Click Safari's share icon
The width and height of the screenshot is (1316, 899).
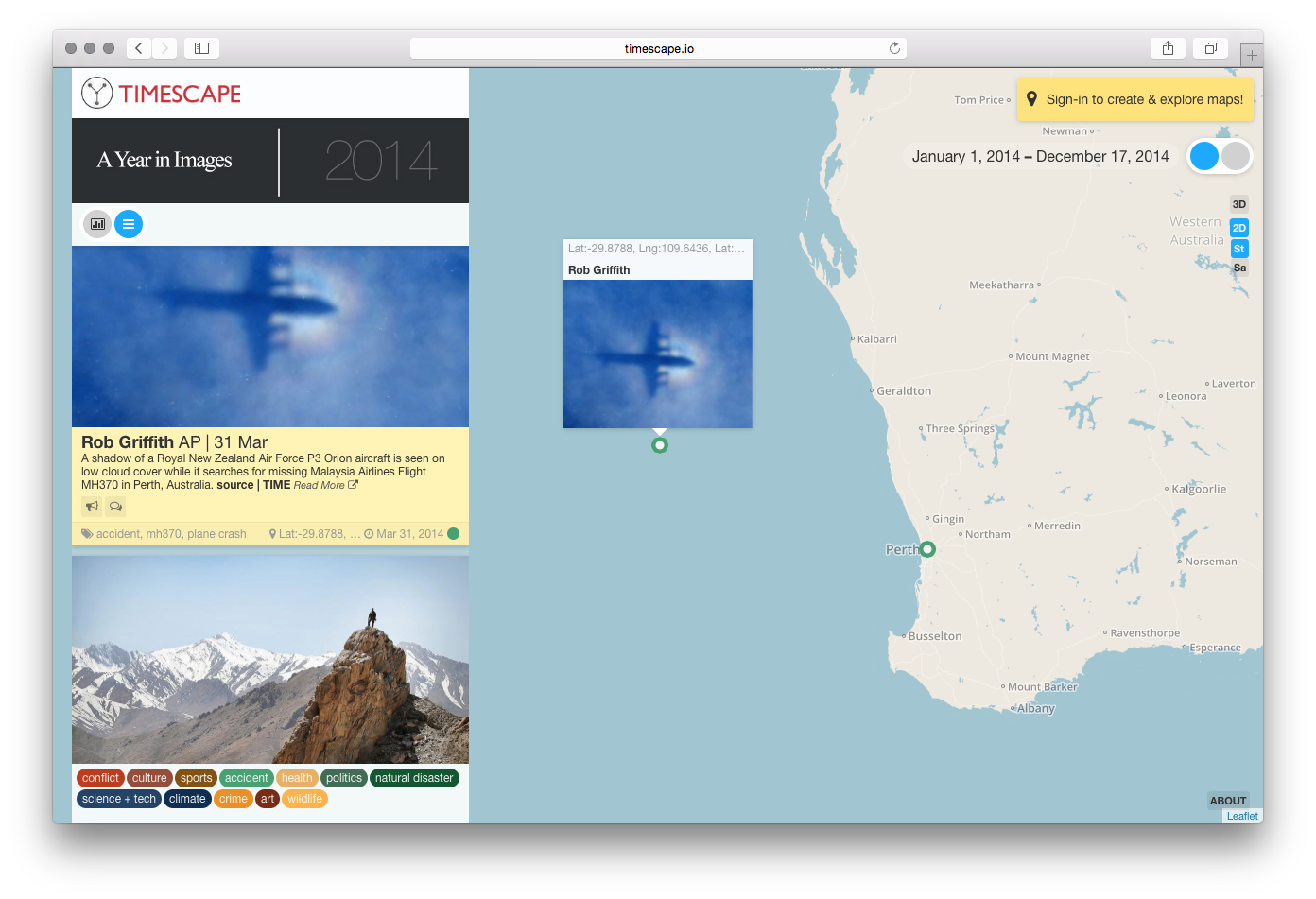1168,48
